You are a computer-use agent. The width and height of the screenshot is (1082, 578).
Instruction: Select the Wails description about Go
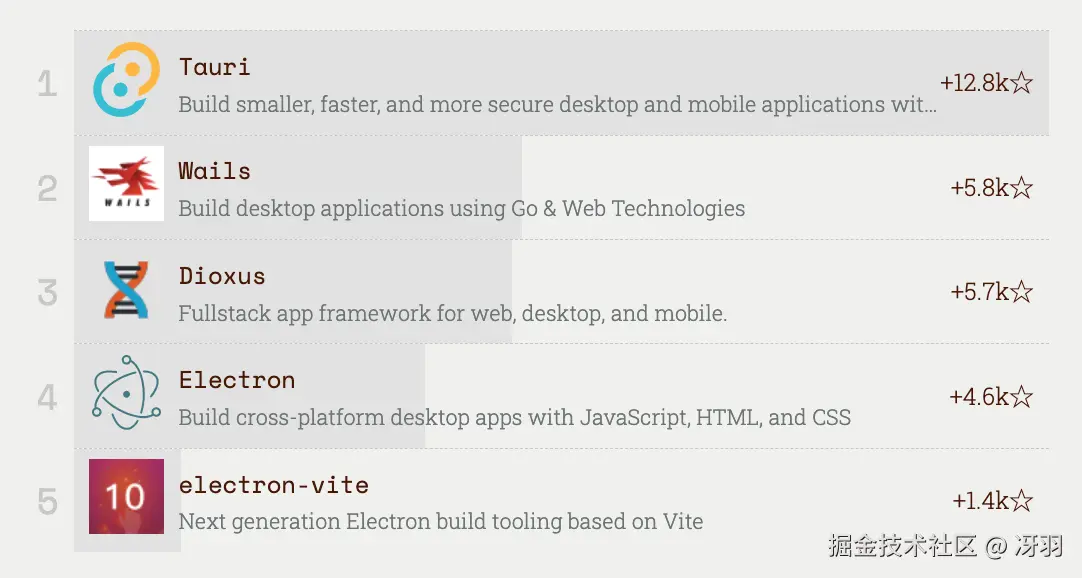click(461, 209)
